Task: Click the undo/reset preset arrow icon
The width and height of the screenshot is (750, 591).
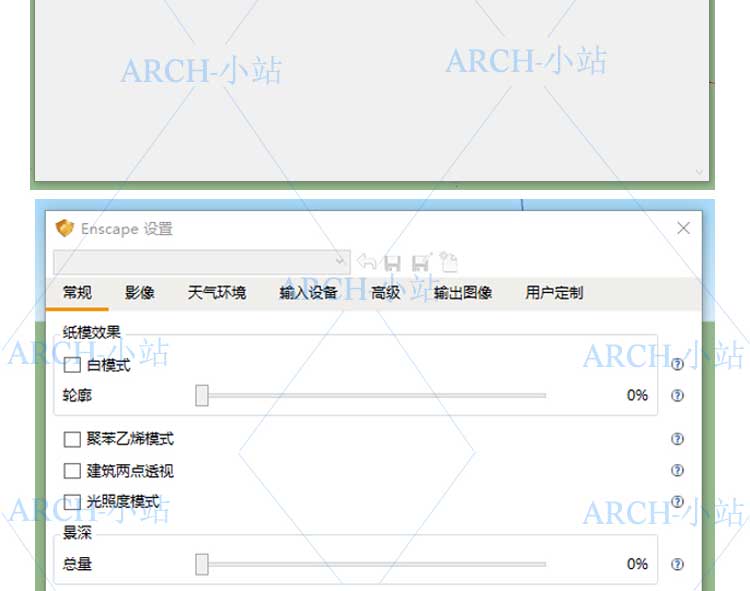Action: (366, 263)
